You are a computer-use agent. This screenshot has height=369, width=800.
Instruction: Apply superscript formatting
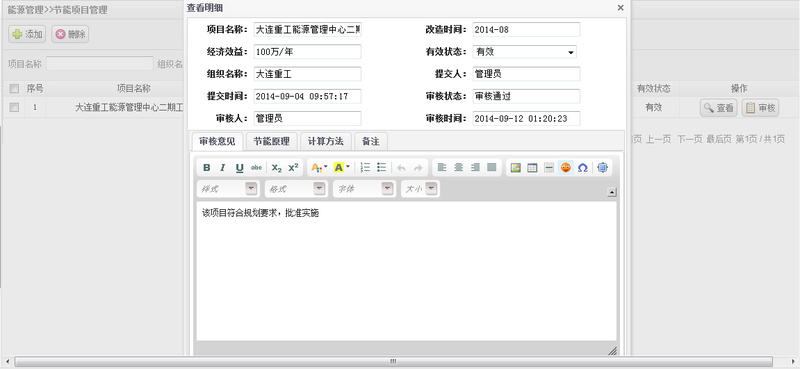click(x=293, y=168)
